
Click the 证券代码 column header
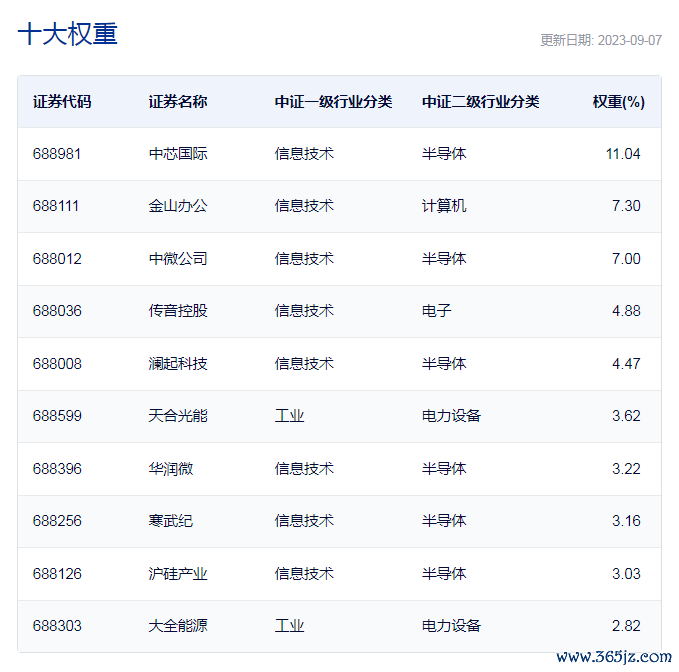point(62,102)
